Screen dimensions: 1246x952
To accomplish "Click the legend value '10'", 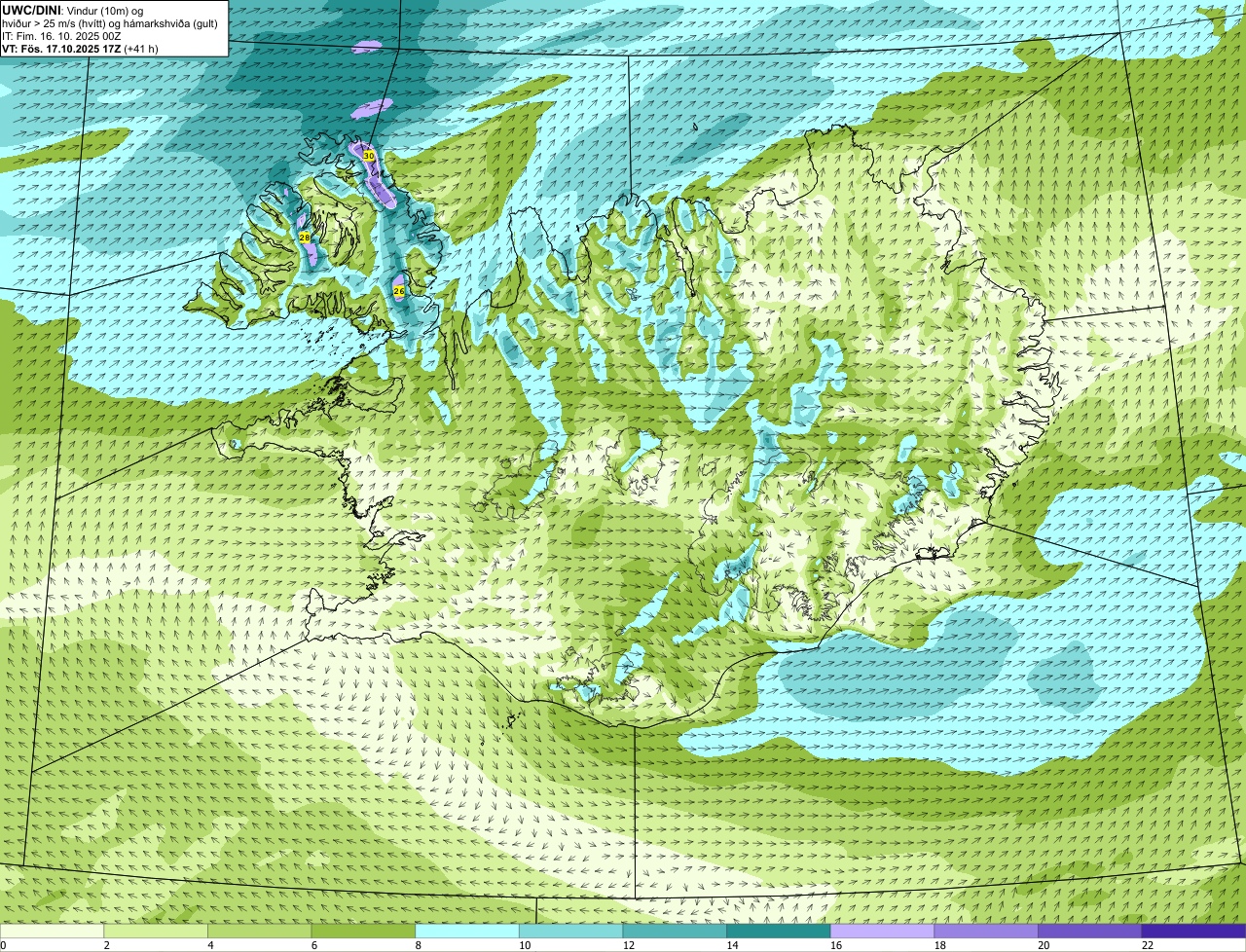I will point(525,945).
